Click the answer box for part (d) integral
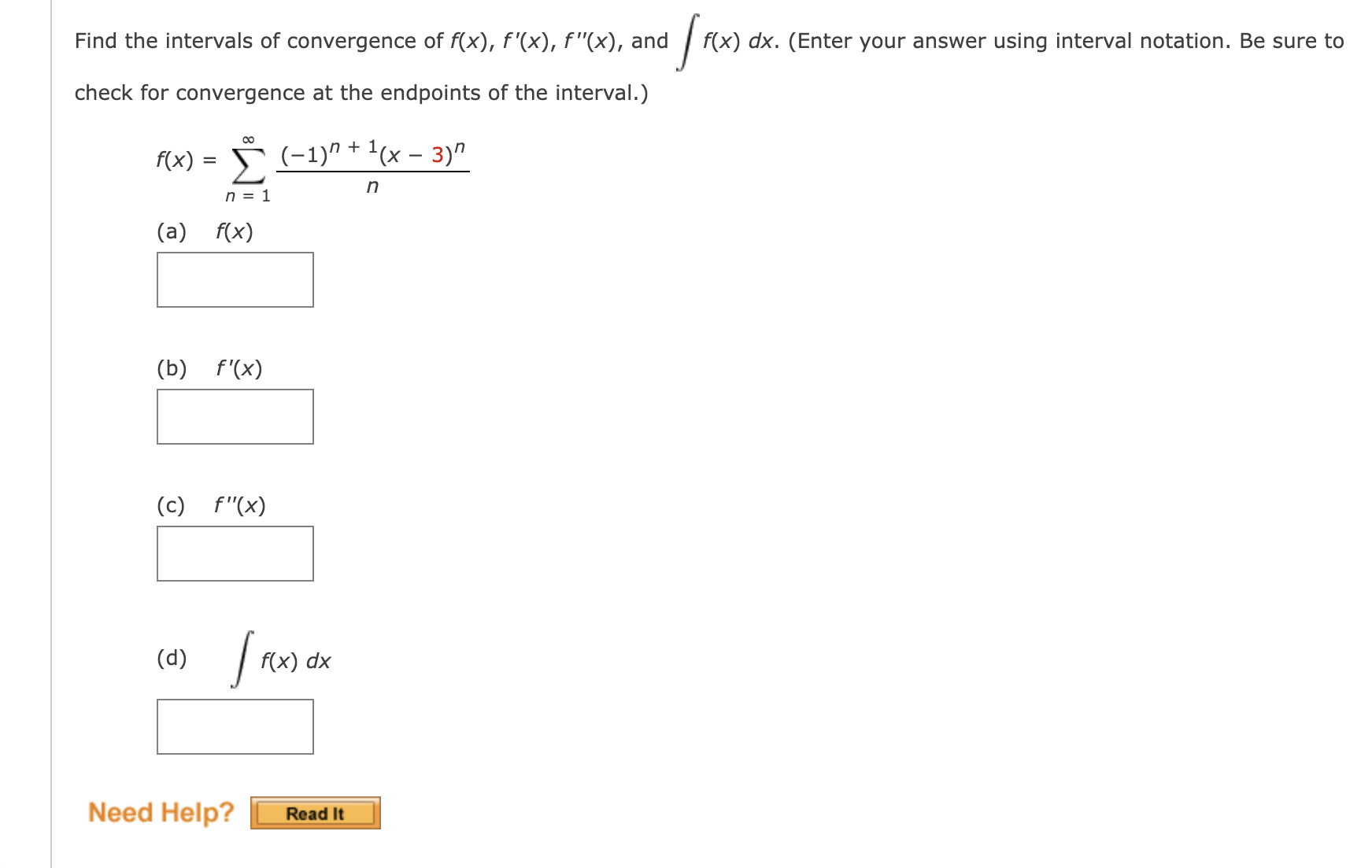 (x=235, y=726)
